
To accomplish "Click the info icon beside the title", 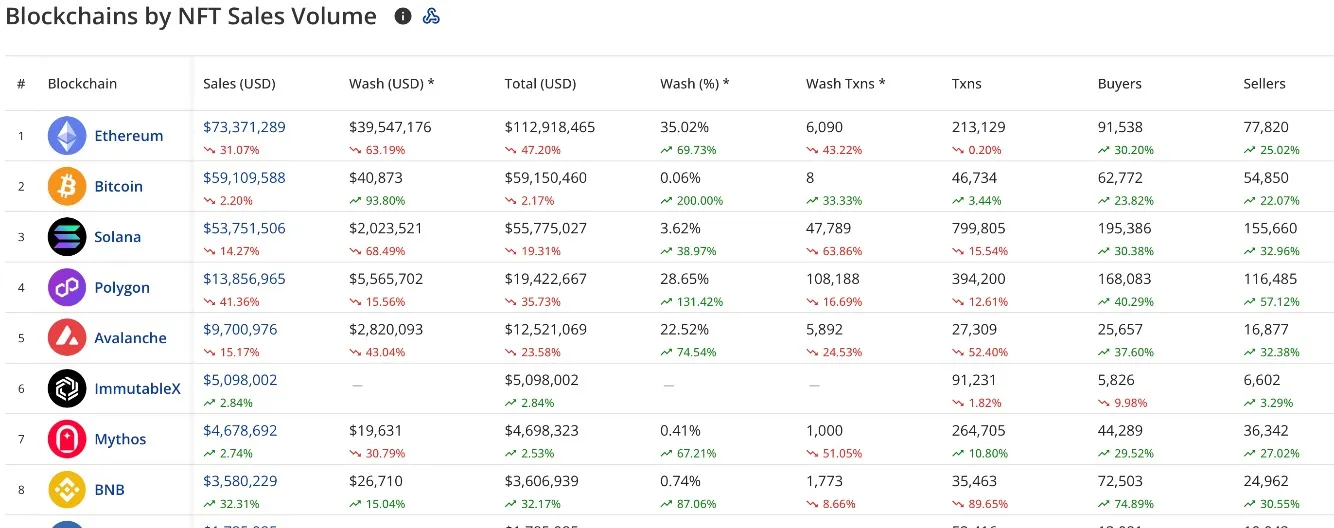I will click(x=403, y=16).
